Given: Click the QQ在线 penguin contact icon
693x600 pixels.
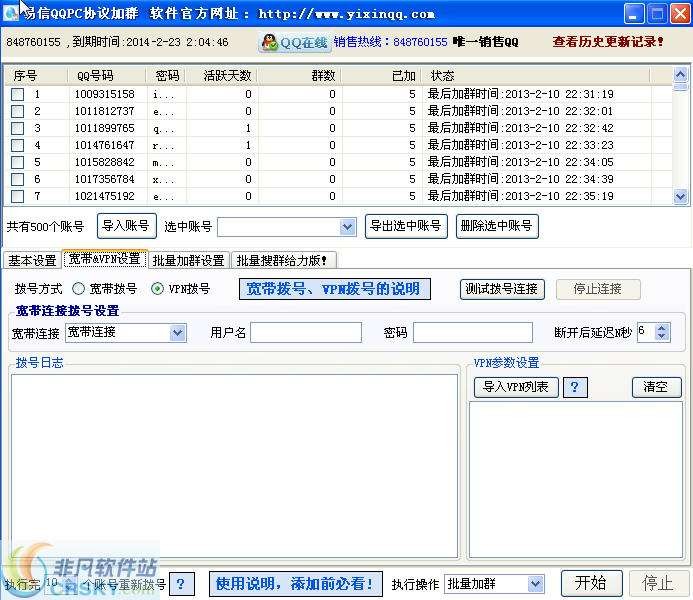Looking at the screenshot, I should coord(295,42).
